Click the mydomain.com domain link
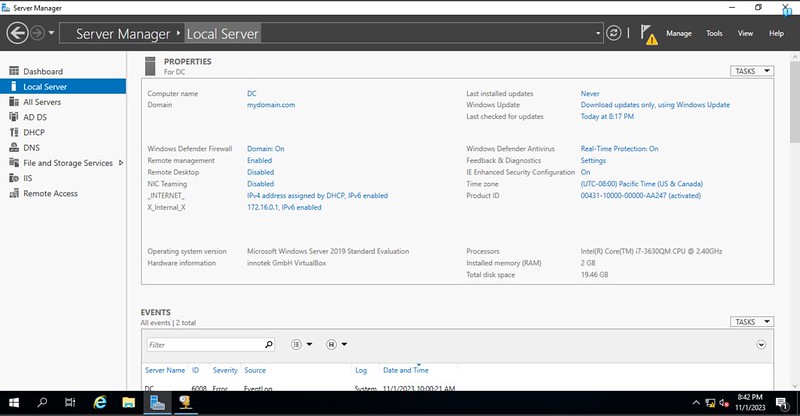800x416 pixels. [271, 105]
